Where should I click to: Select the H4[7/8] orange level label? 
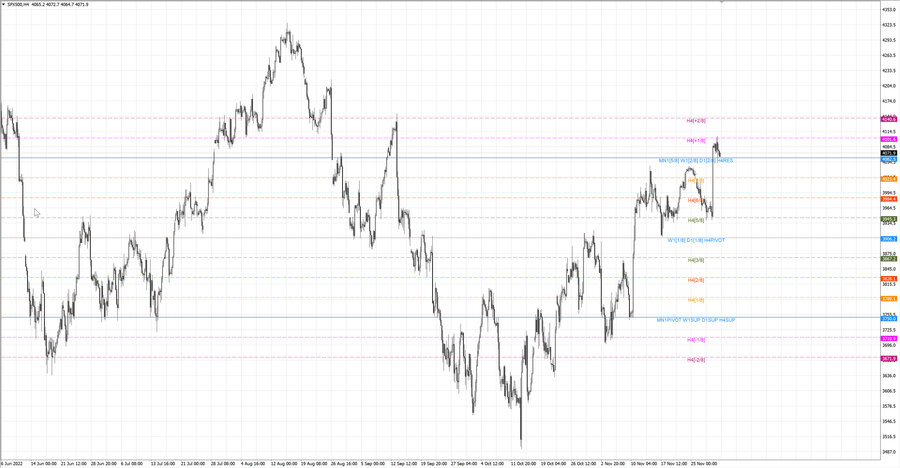click(696, 180)
